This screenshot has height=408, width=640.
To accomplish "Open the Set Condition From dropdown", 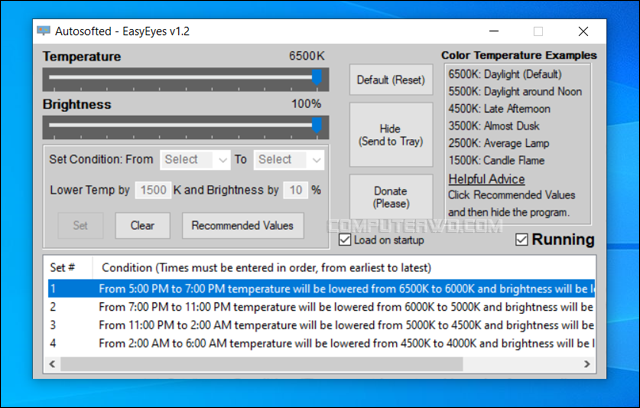I will click(194, 160).
